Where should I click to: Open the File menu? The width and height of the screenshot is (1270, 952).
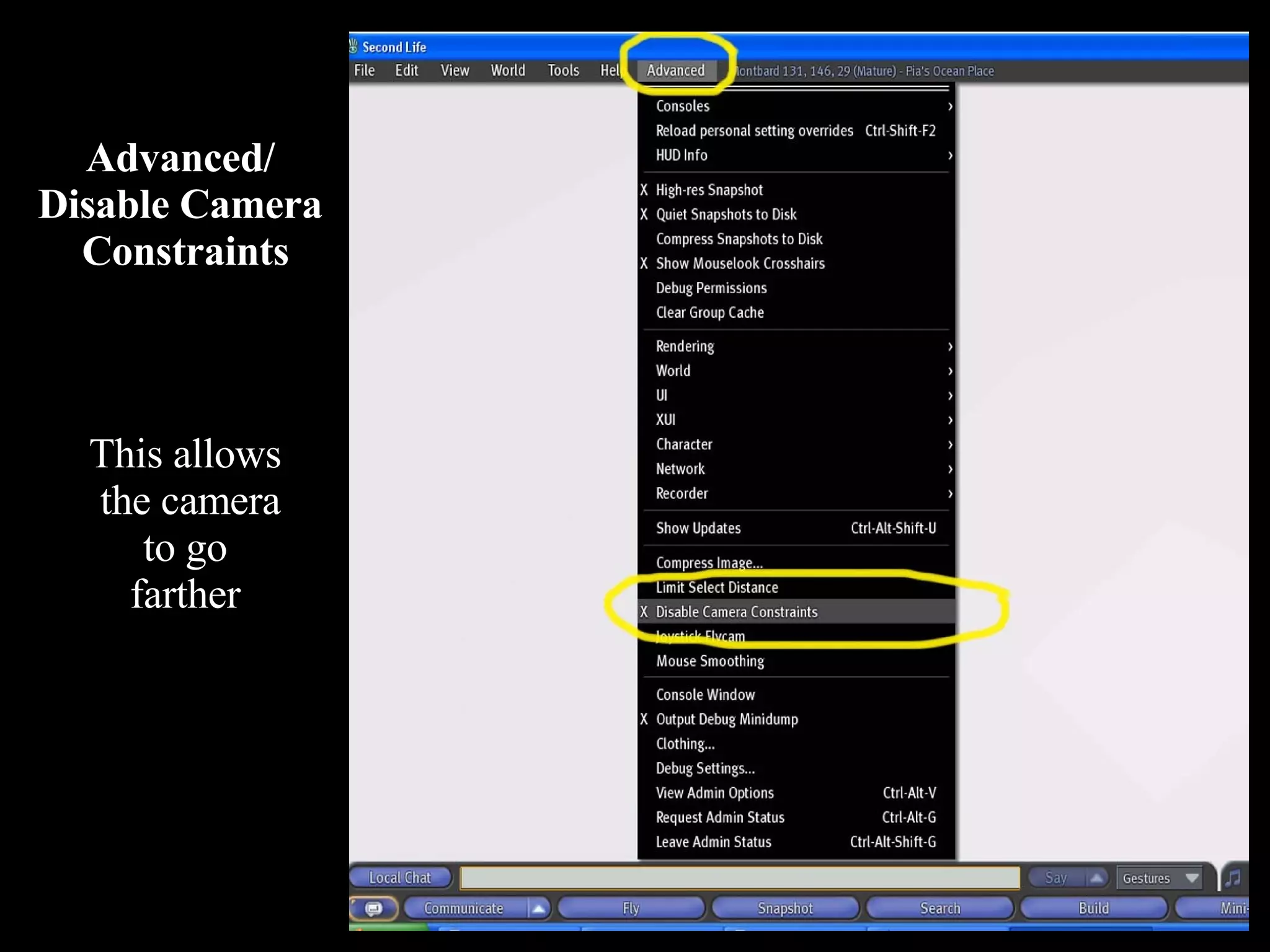(365, 71)
